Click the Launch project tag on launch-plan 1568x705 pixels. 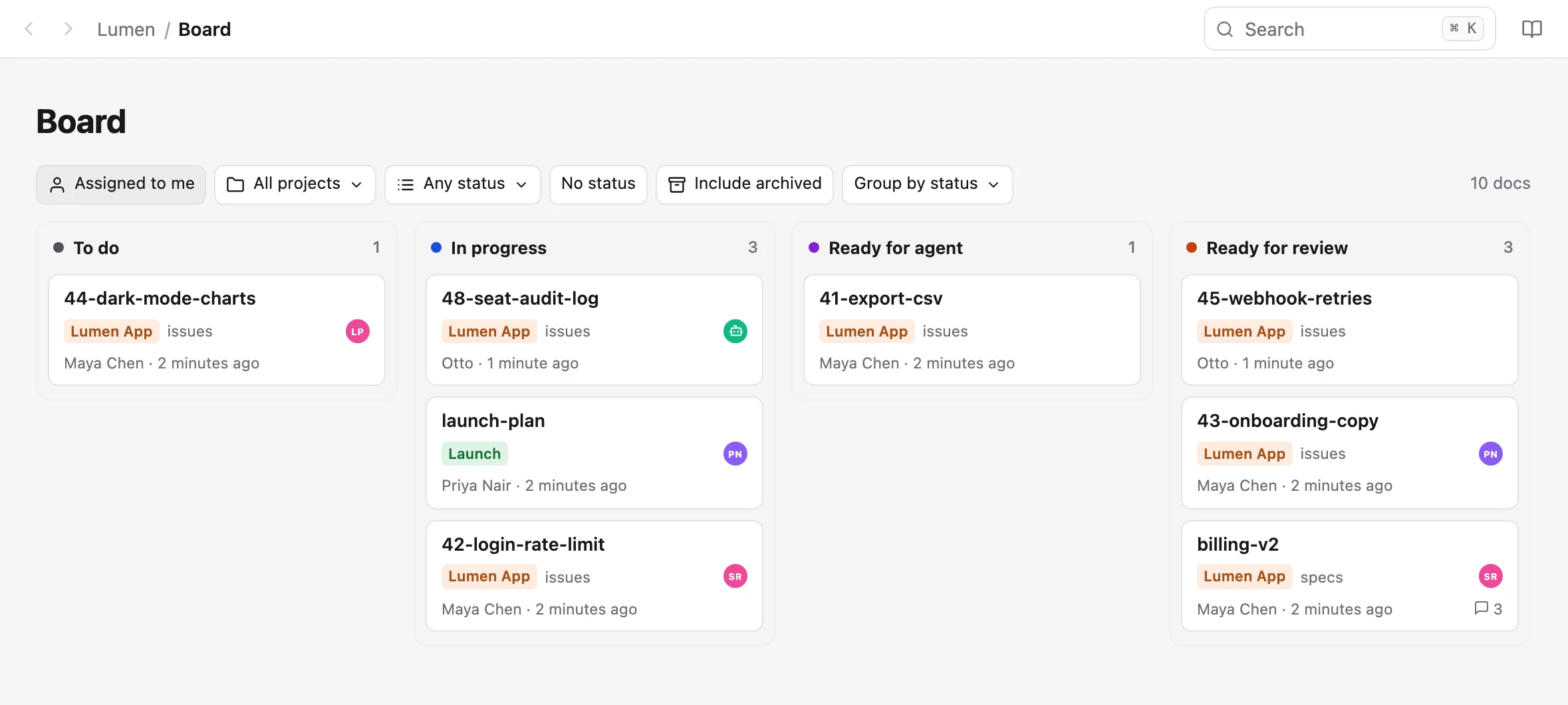pyautogui.click(x=475, y=454)
